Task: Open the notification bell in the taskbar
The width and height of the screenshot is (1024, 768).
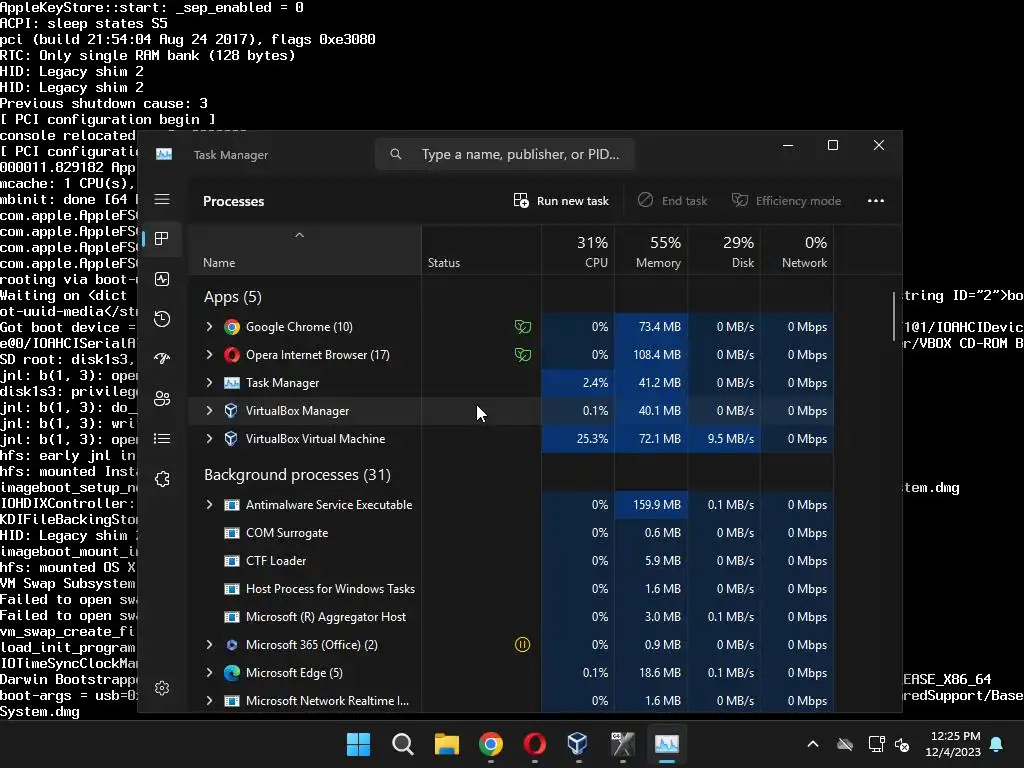Action: coord(997,744)
